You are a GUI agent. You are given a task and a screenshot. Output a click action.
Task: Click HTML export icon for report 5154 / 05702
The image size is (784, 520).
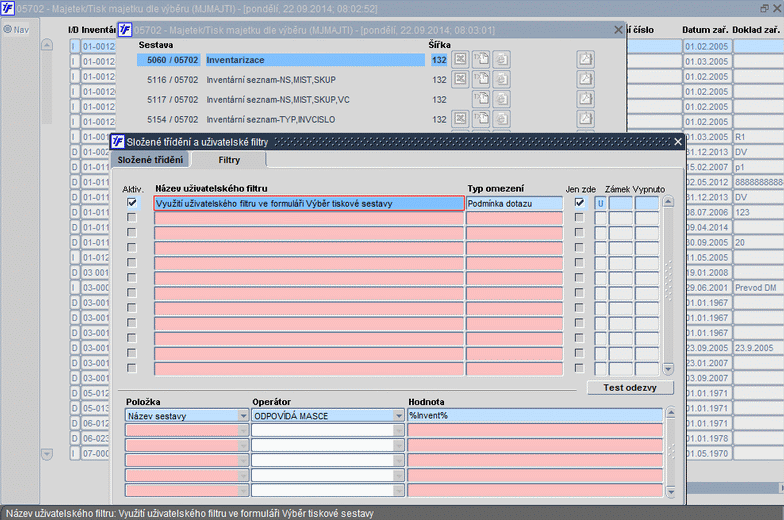[502, 119]
